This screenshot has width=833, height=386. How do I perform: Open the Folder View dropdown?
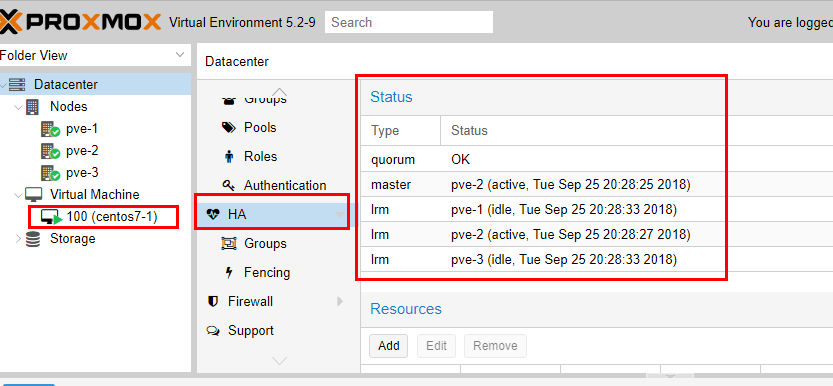tap(181, 55)
